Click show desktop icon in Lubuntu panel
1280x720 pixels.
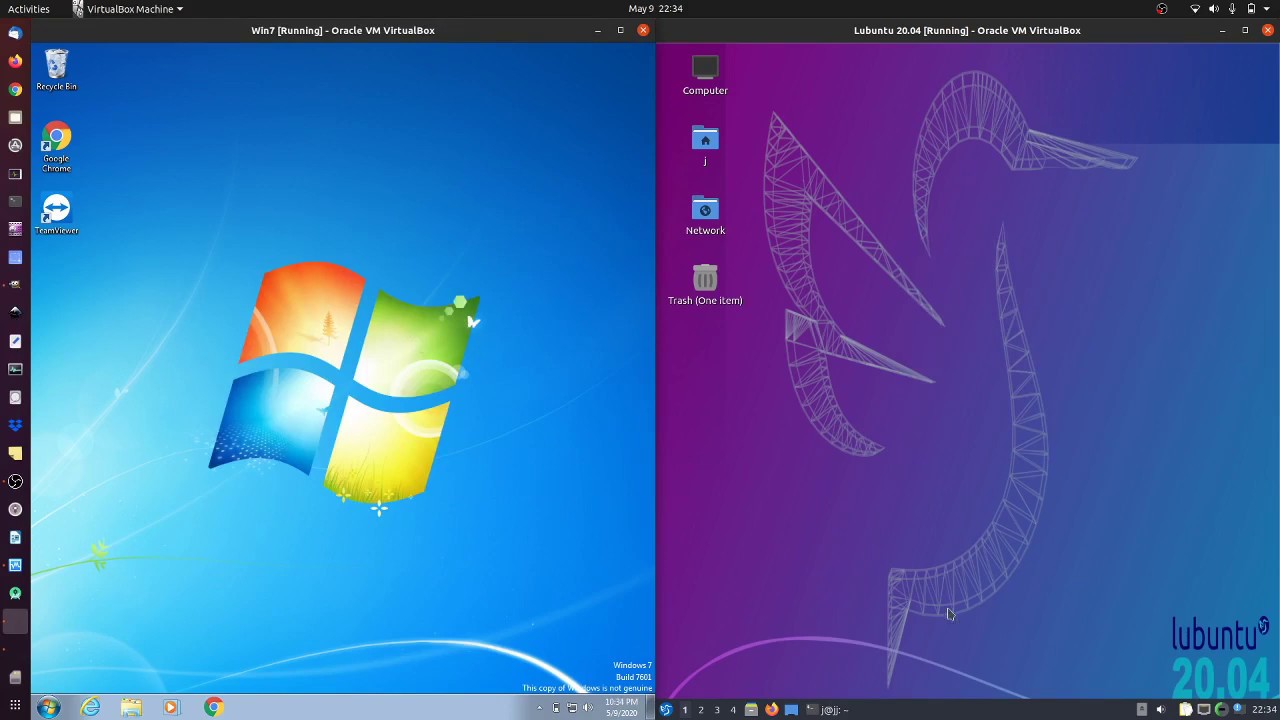pyautogui.click(x=791, y=710)
